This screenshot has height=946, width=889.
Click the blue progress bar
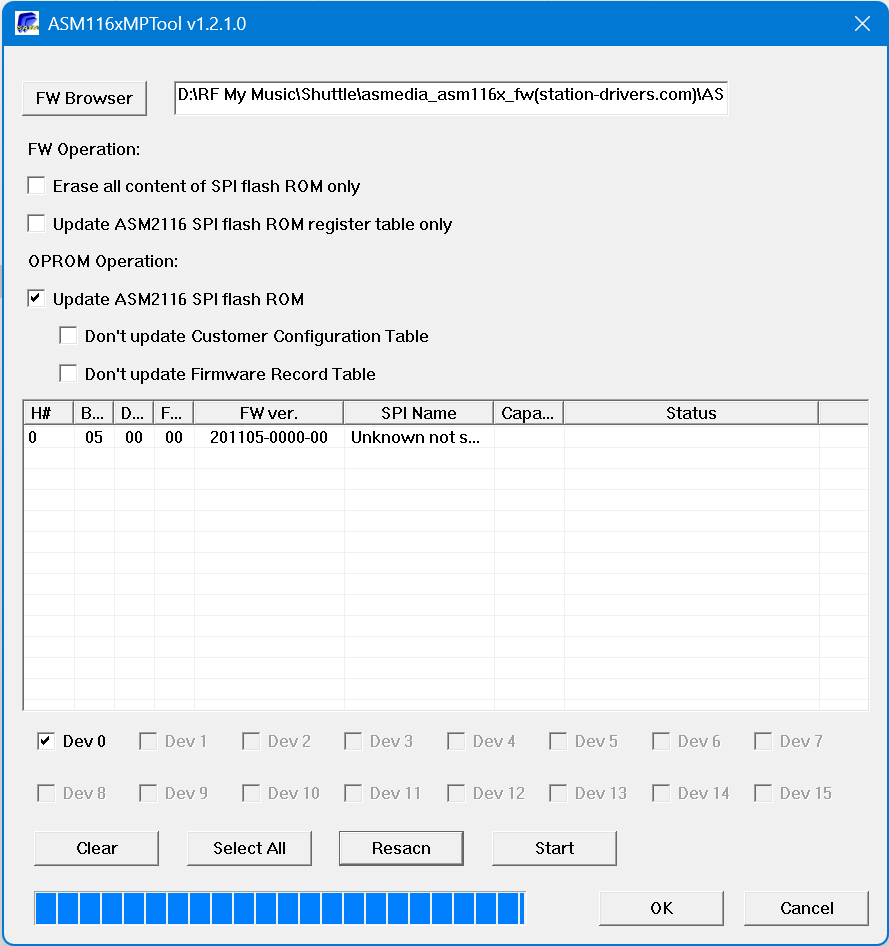(x=279, y=908)
